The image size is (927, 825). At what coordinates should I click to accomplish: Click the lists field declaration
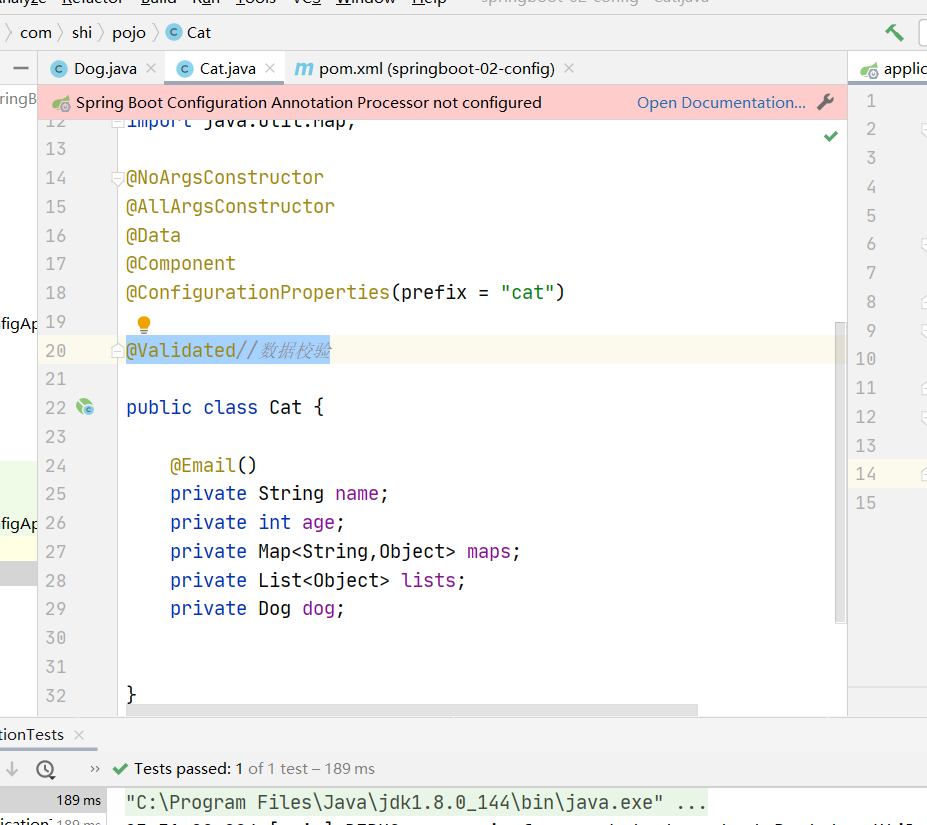tap(317, 580)
